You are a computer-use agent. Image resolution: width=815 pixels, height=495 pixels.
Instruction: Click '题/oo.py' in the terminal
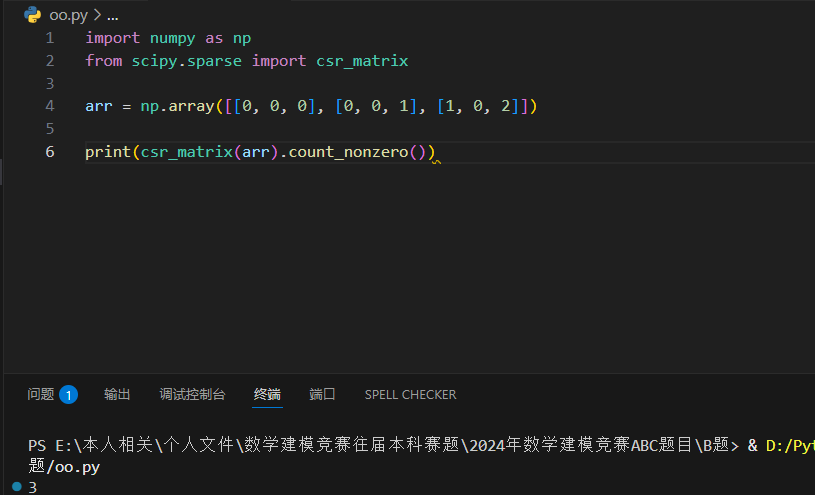pyautogui.click(x=64, y=466)
